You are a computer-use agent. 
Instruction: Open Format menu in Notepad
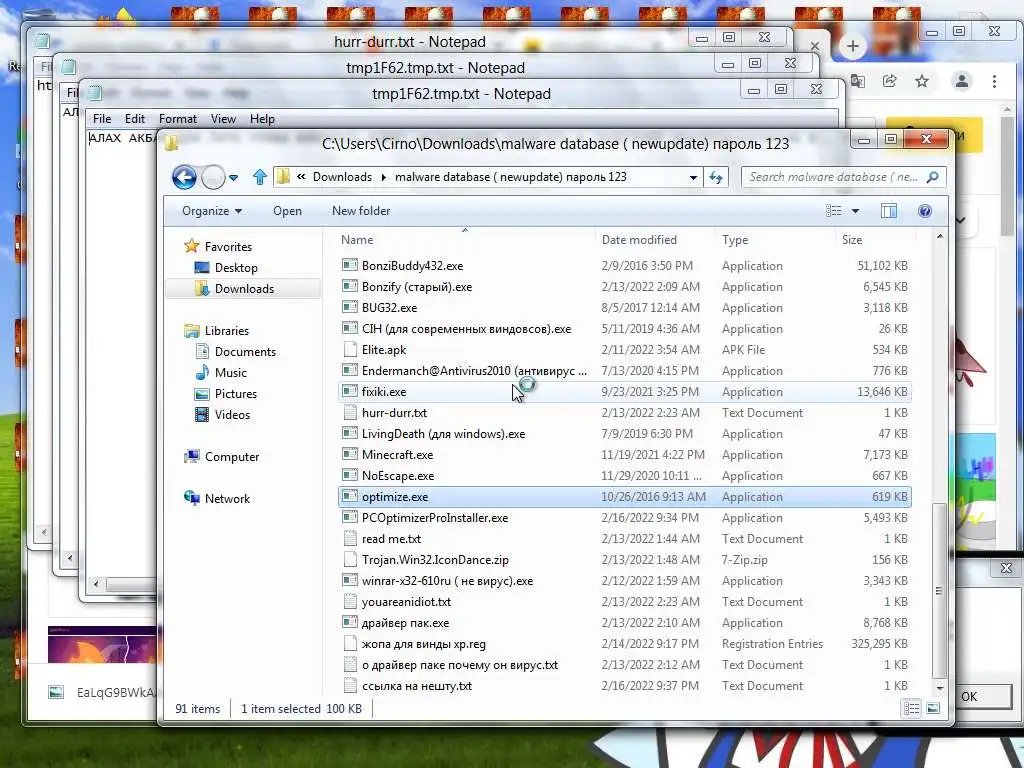[178, 119]
